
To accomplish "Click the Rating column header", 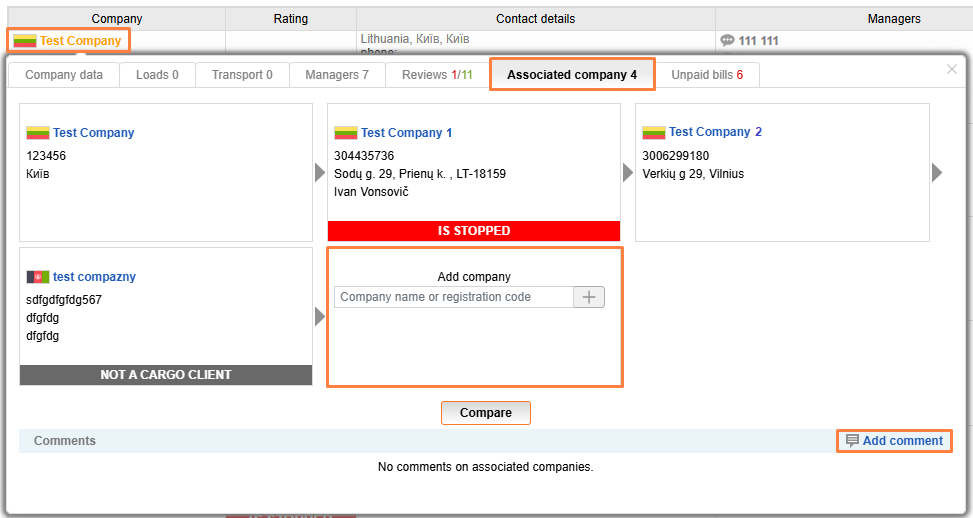I will pyautogui.click(x=291, y=19).
